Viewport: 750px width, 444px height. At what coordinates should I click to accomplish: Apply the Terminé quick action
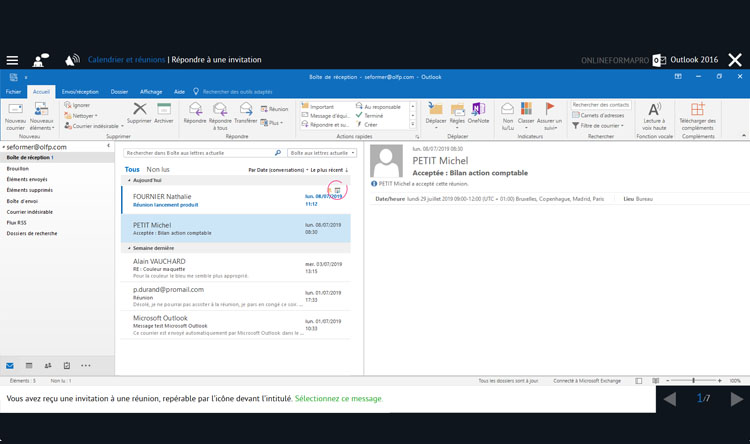click(369, 115)
